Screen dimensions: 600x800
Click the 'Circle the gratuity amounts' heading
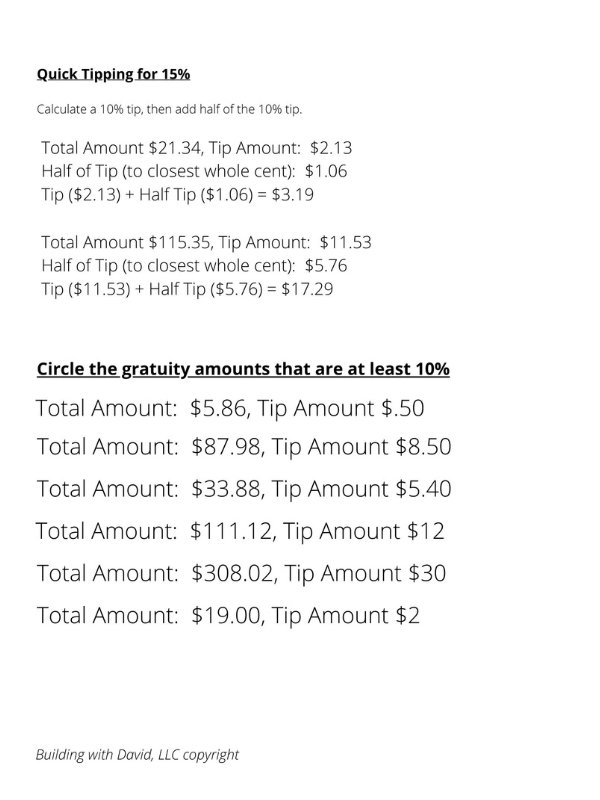pos(243,369)
